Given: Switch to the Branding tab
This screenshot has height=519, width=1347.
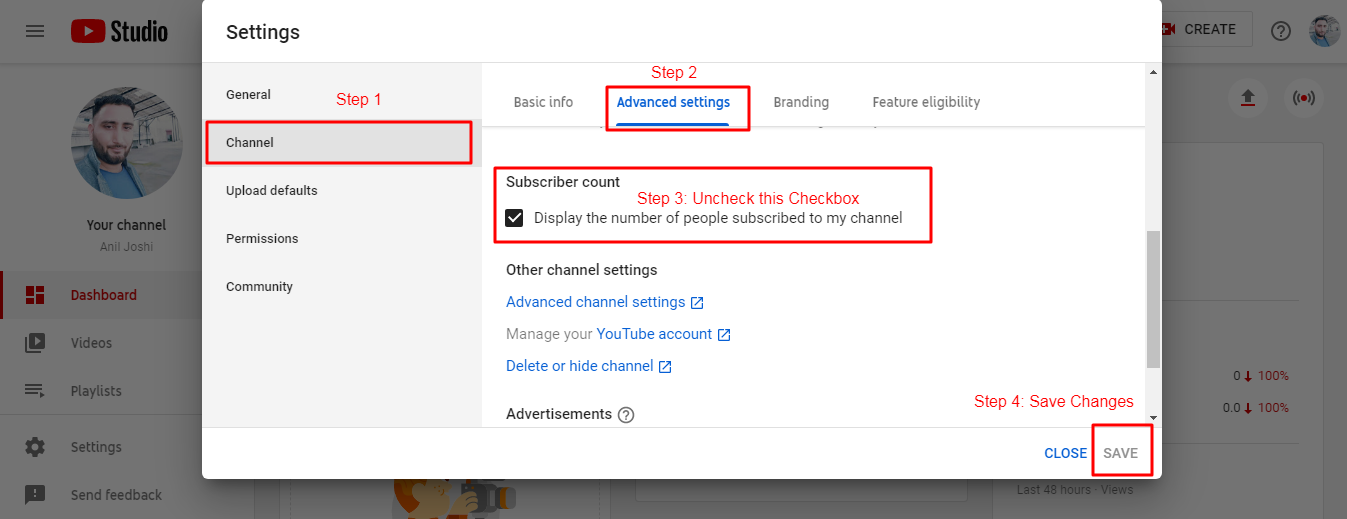Looking at the screenshot, I should coord(801,102).
